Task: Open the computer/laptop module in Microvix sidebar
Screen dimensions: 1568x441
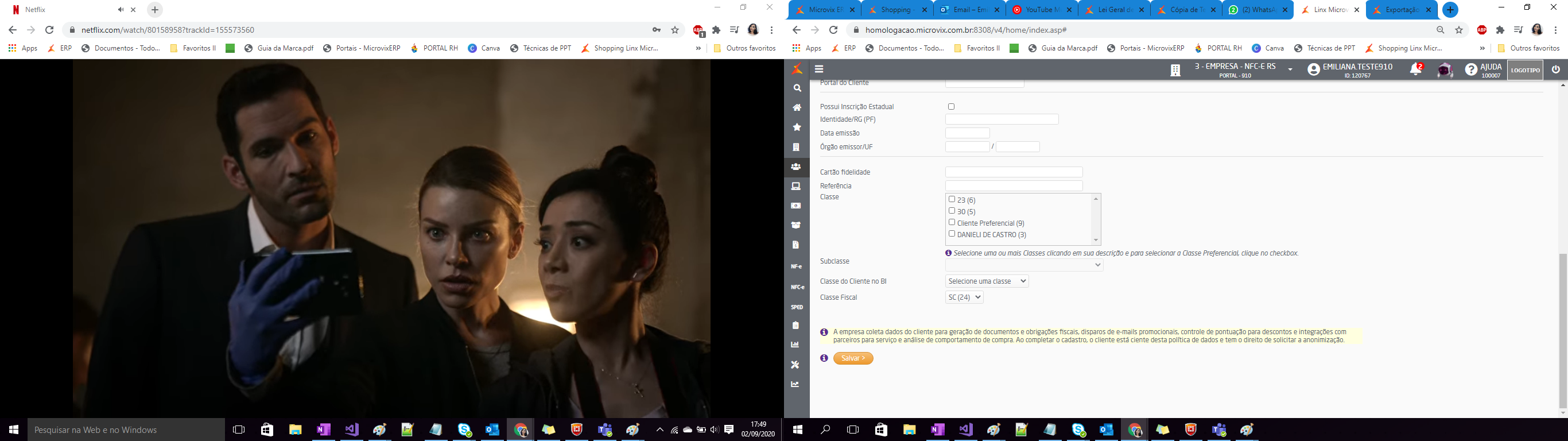Action: click(x=796, y=186)
